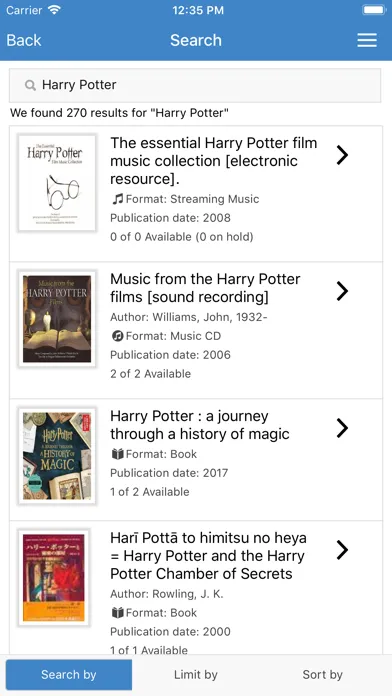Click the Book icon for Chamber of Secrets

[117, 613]
